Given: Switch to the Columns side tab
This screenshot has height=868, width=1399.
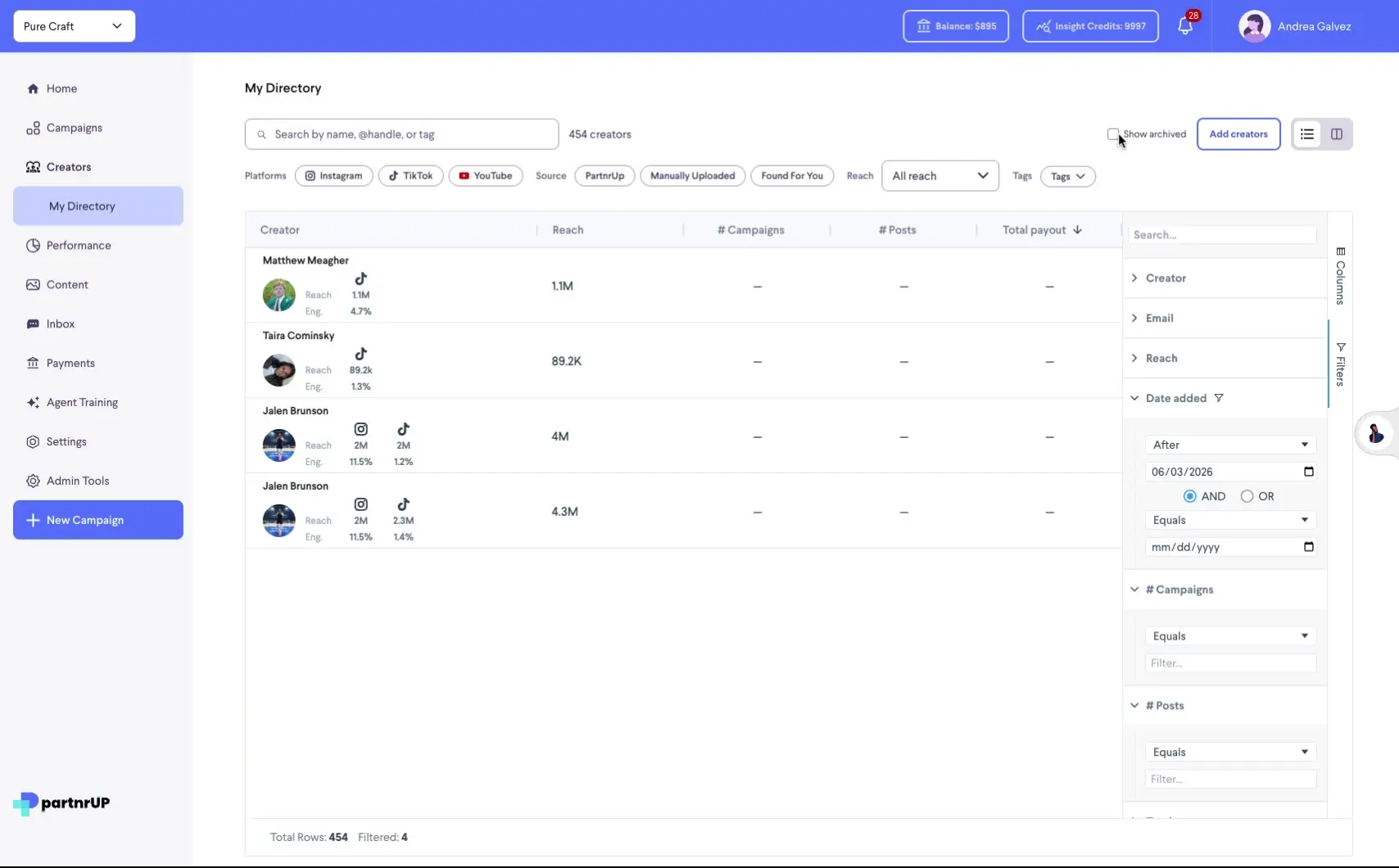Looking at the screenshot, I should [1340, 275].
